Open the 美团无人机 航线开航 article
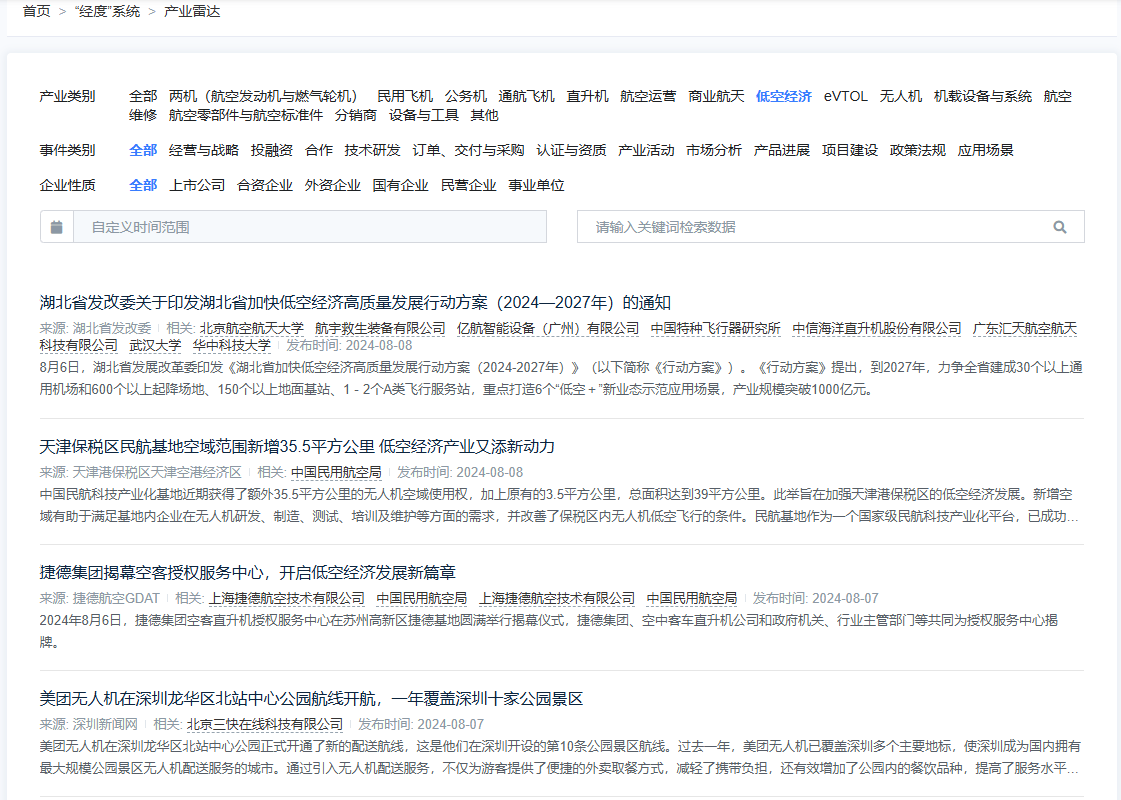 311,698
